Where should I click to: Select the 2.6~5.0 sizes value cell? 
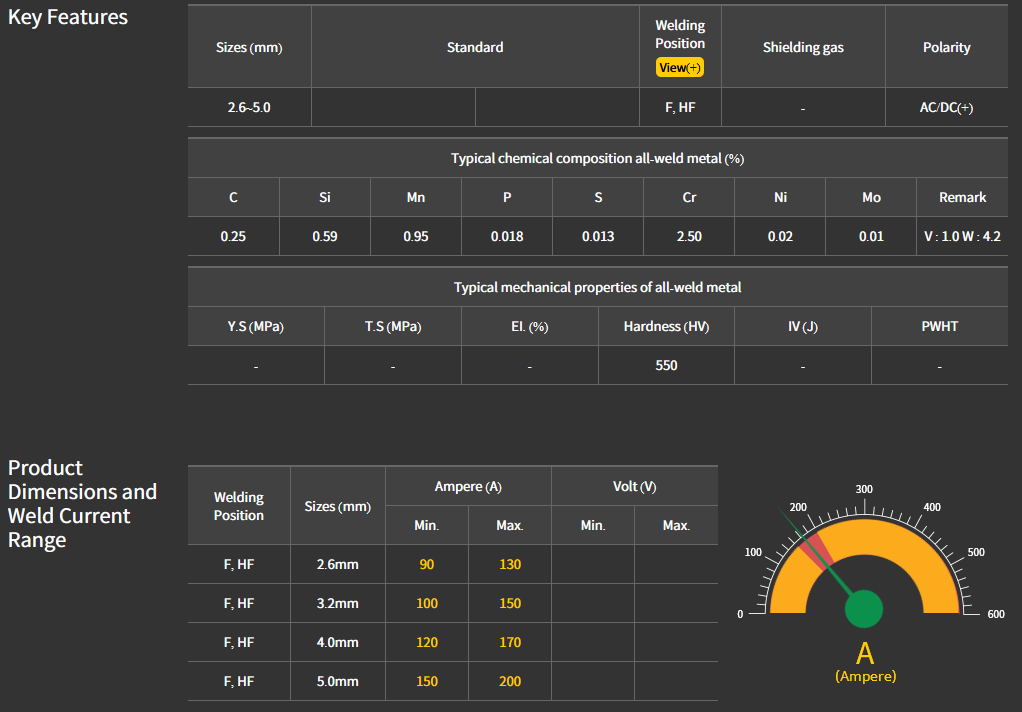coord(249,107)
